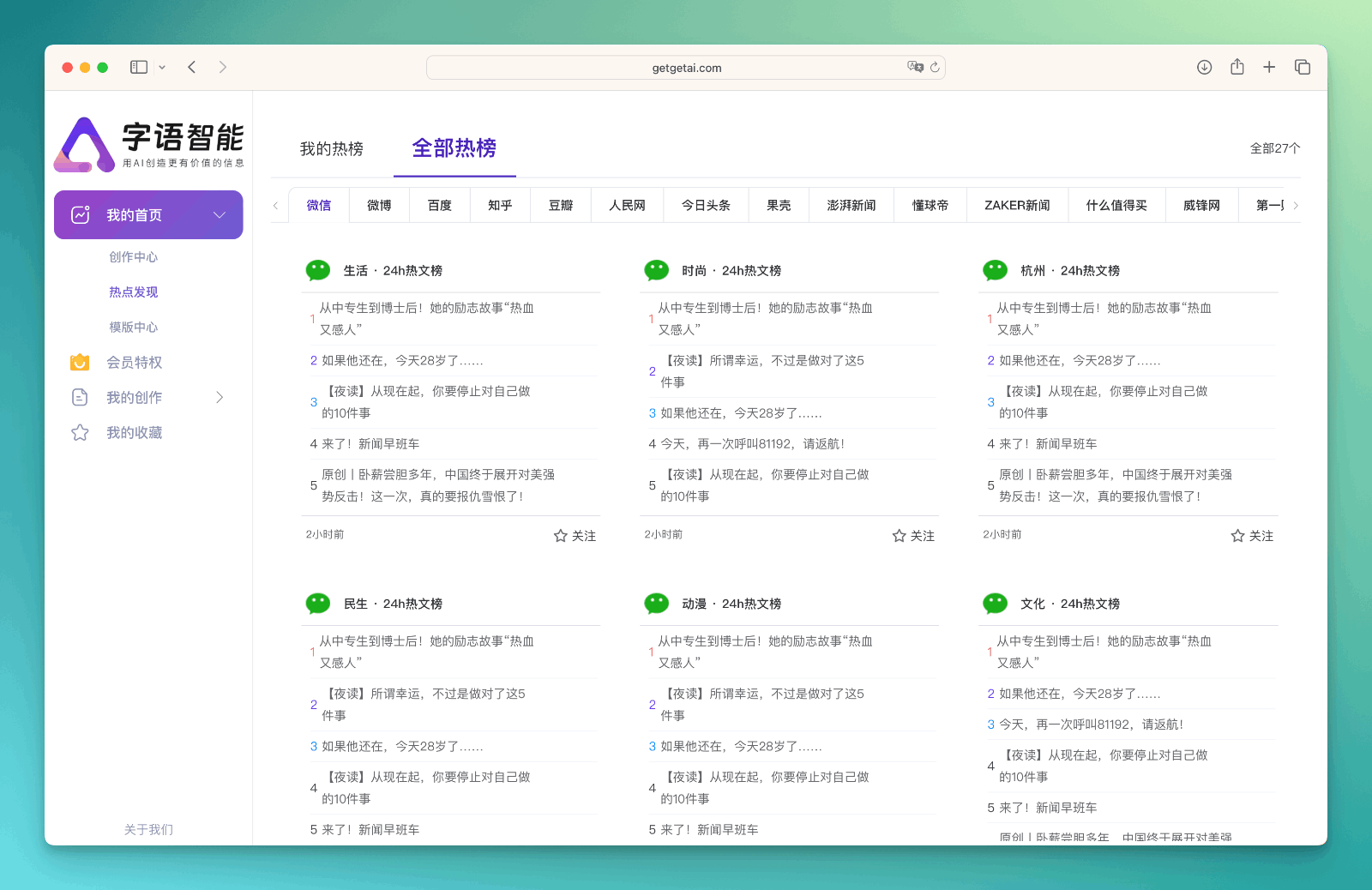Open the 微博 source tab
1372x890 pixels.
[379, 205]
